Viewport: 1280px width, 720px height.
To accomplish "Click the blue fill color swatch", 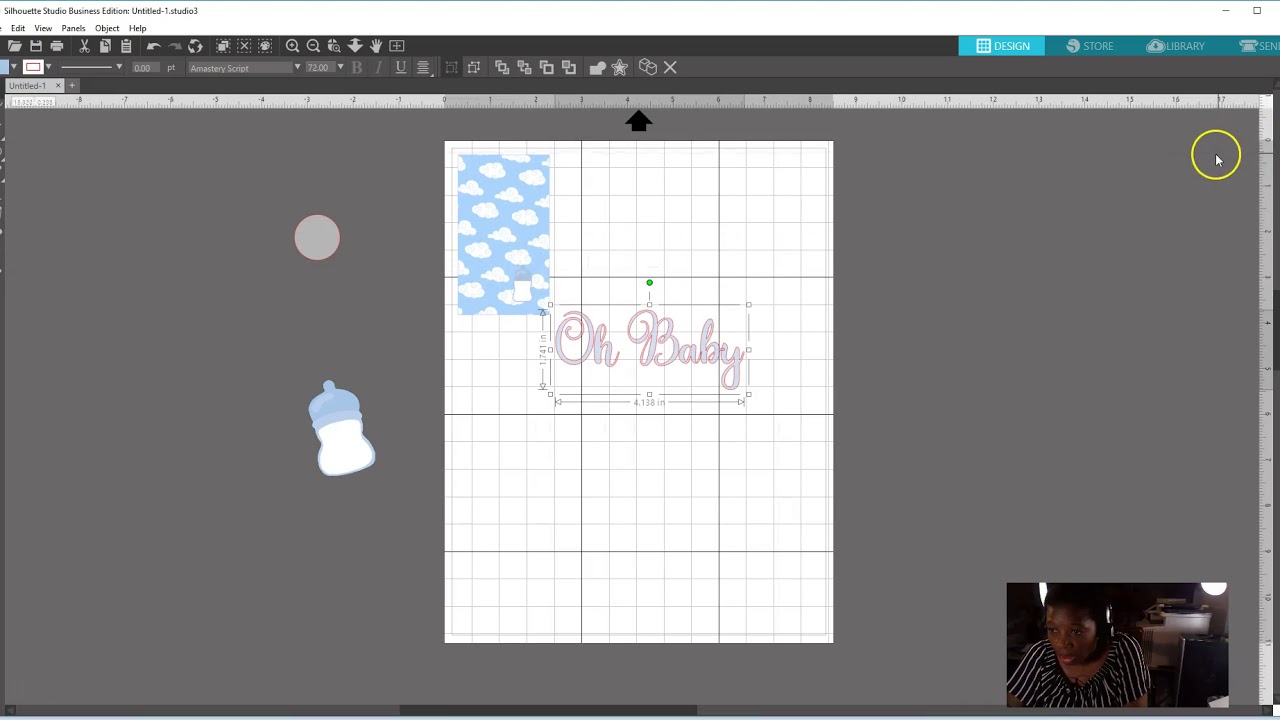I will (4, 68).
